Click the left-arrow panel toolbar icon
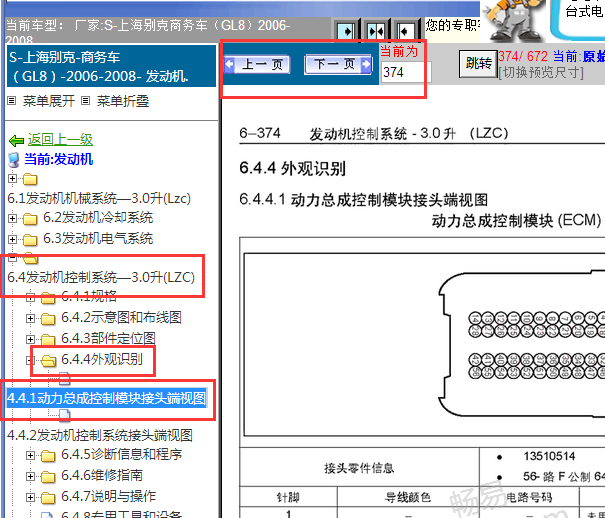The height and width of the screenshot is (518, 605). tap(405, 31)
